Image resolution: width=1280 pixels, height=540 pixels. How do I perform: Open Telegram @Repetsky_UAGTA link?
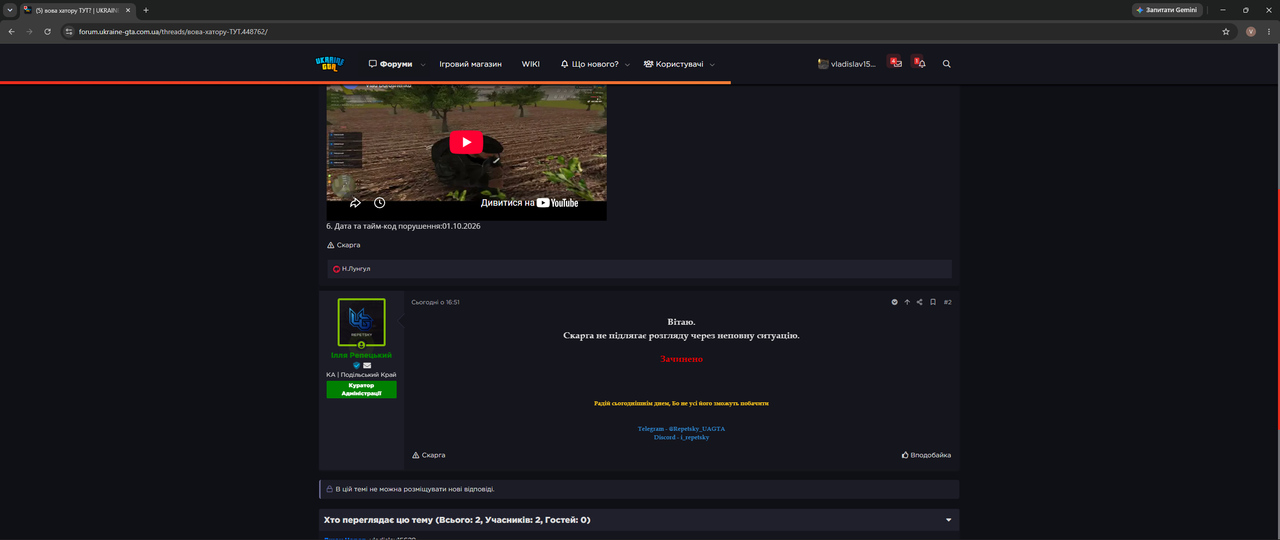pos(681,428)
